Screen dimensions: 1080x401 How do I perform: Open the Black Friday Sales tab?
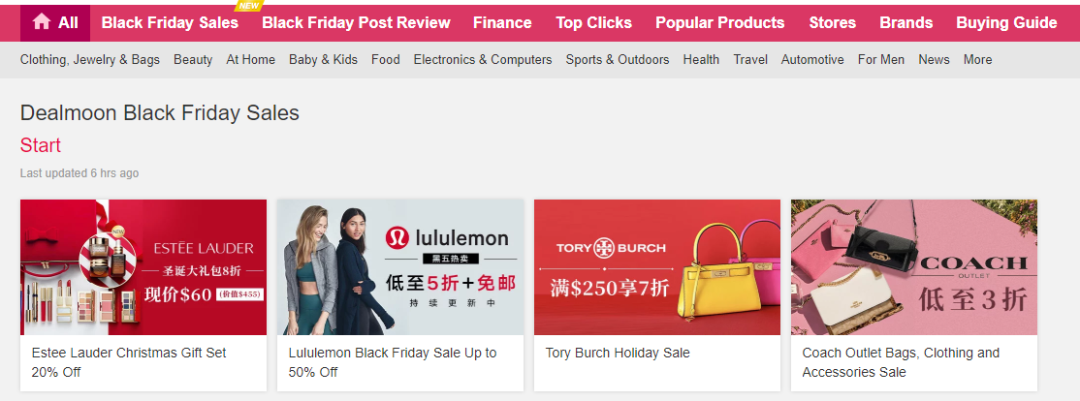[170, 23]
